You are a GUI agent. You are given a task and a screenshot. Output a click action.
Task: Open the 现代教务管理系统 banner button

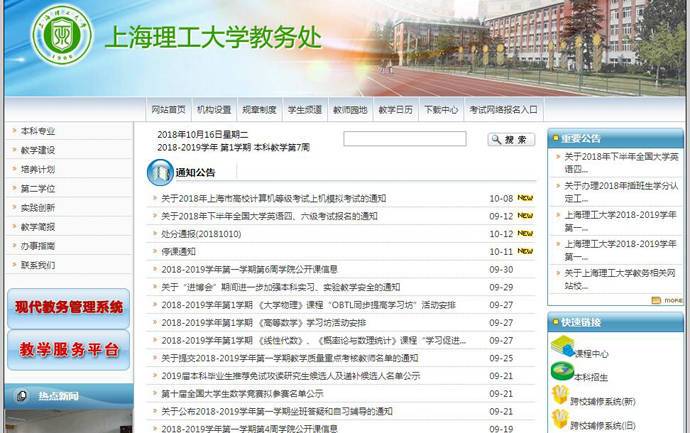coord(68,308)
